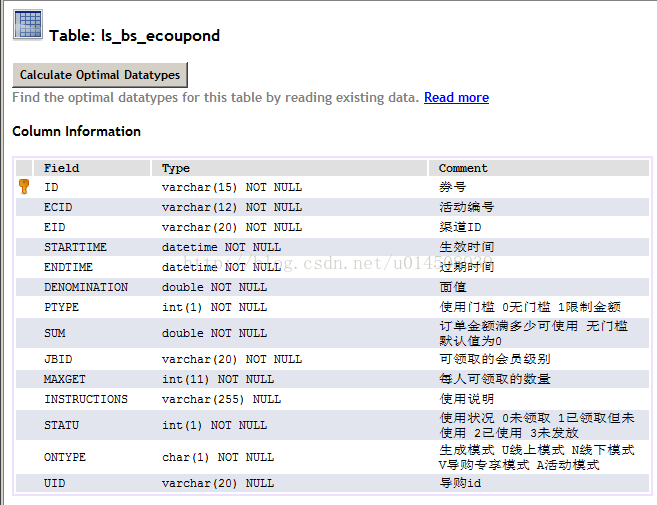Select the STATU field cell

pos(92,425)
